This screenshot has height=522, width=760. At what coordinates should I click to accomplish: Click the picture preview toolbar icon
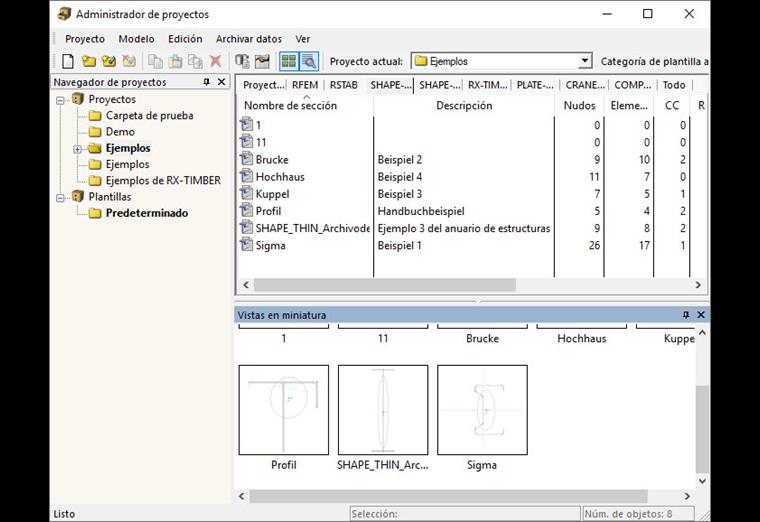tap(262, 61)
